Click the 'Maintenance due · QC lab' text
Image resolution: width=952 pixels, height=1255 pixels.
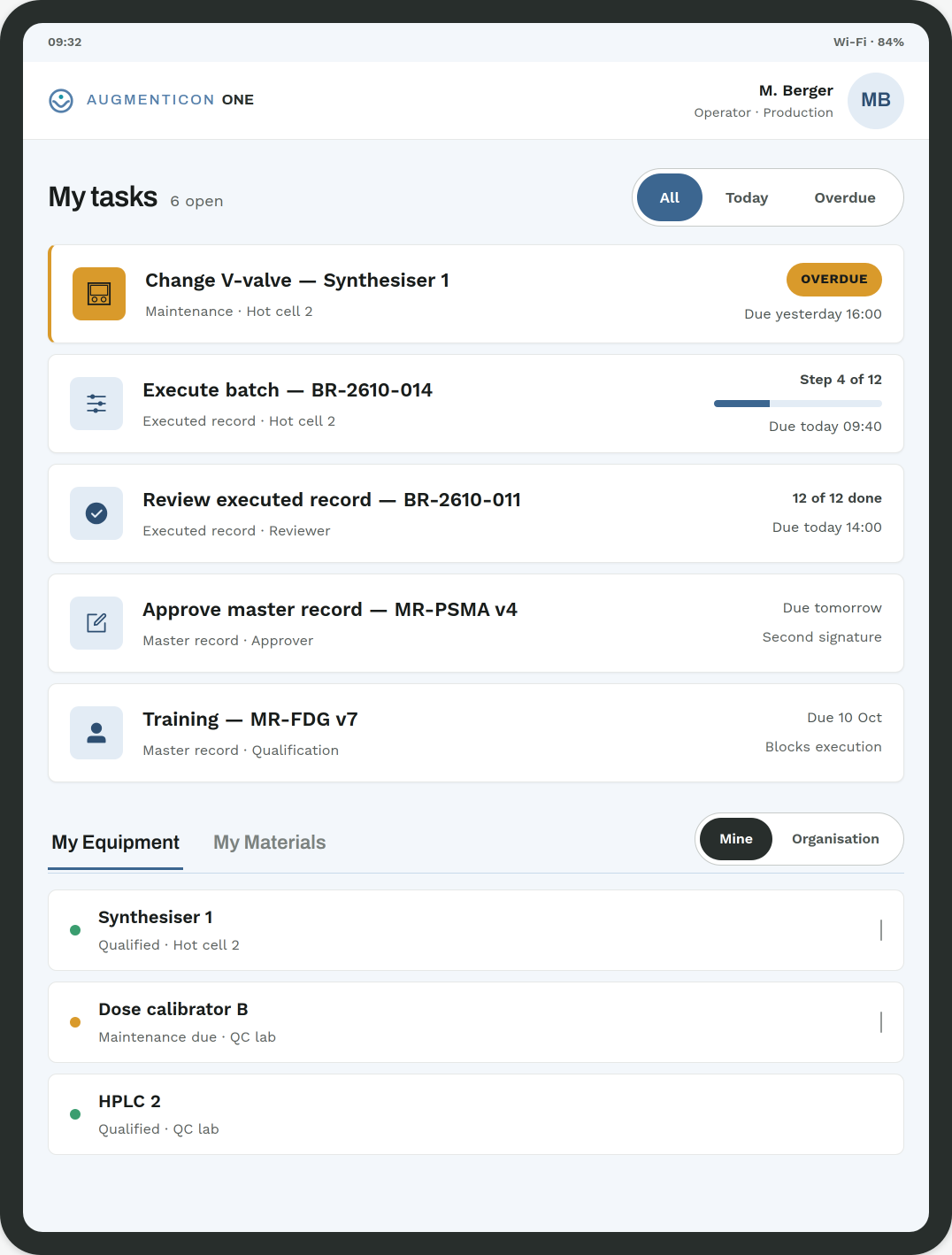point(188,1037)
